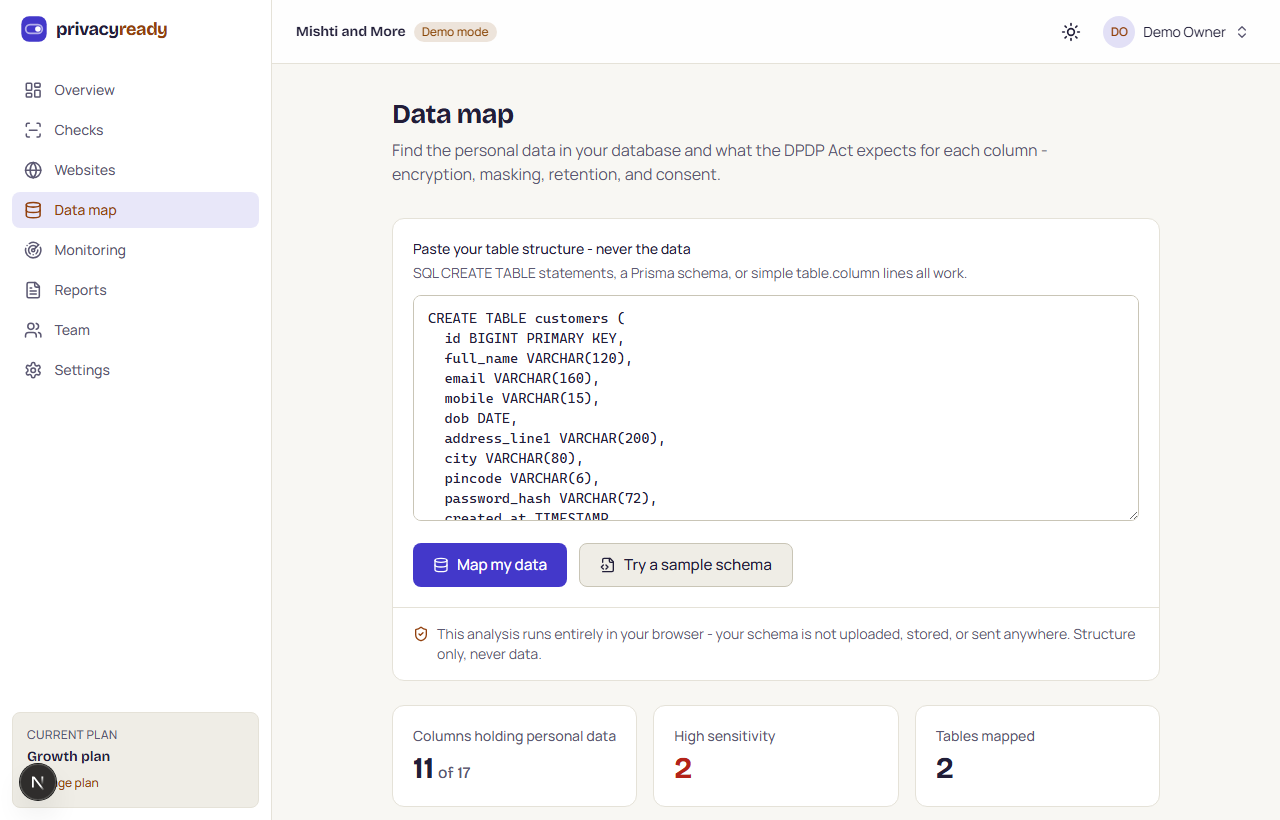Open the Overview page icon
Screen dimensions: 1280x820
(x=33, y=90)
